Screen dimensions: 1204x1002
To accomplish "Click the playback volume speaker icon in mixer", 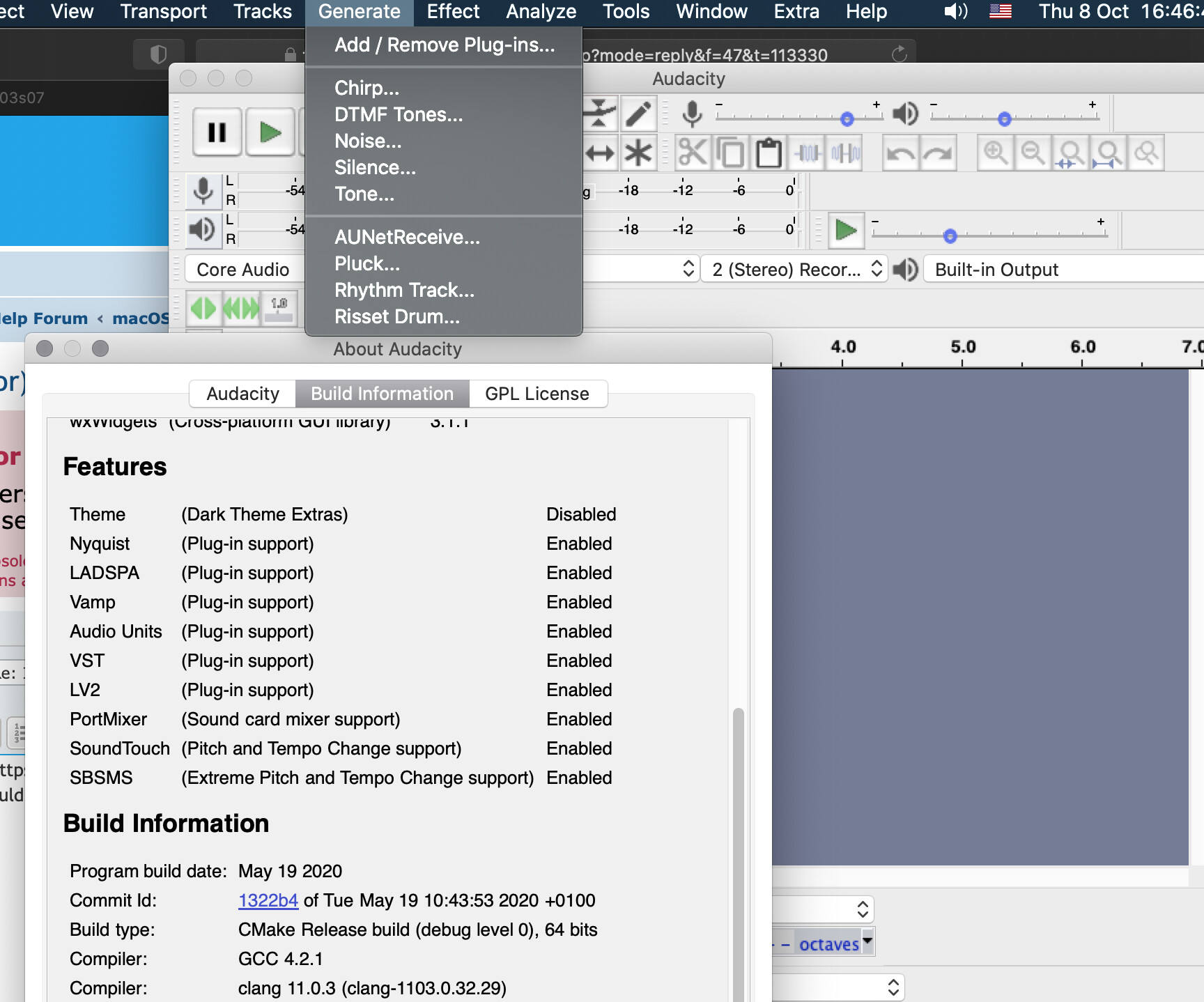I will tap(905, 113).
